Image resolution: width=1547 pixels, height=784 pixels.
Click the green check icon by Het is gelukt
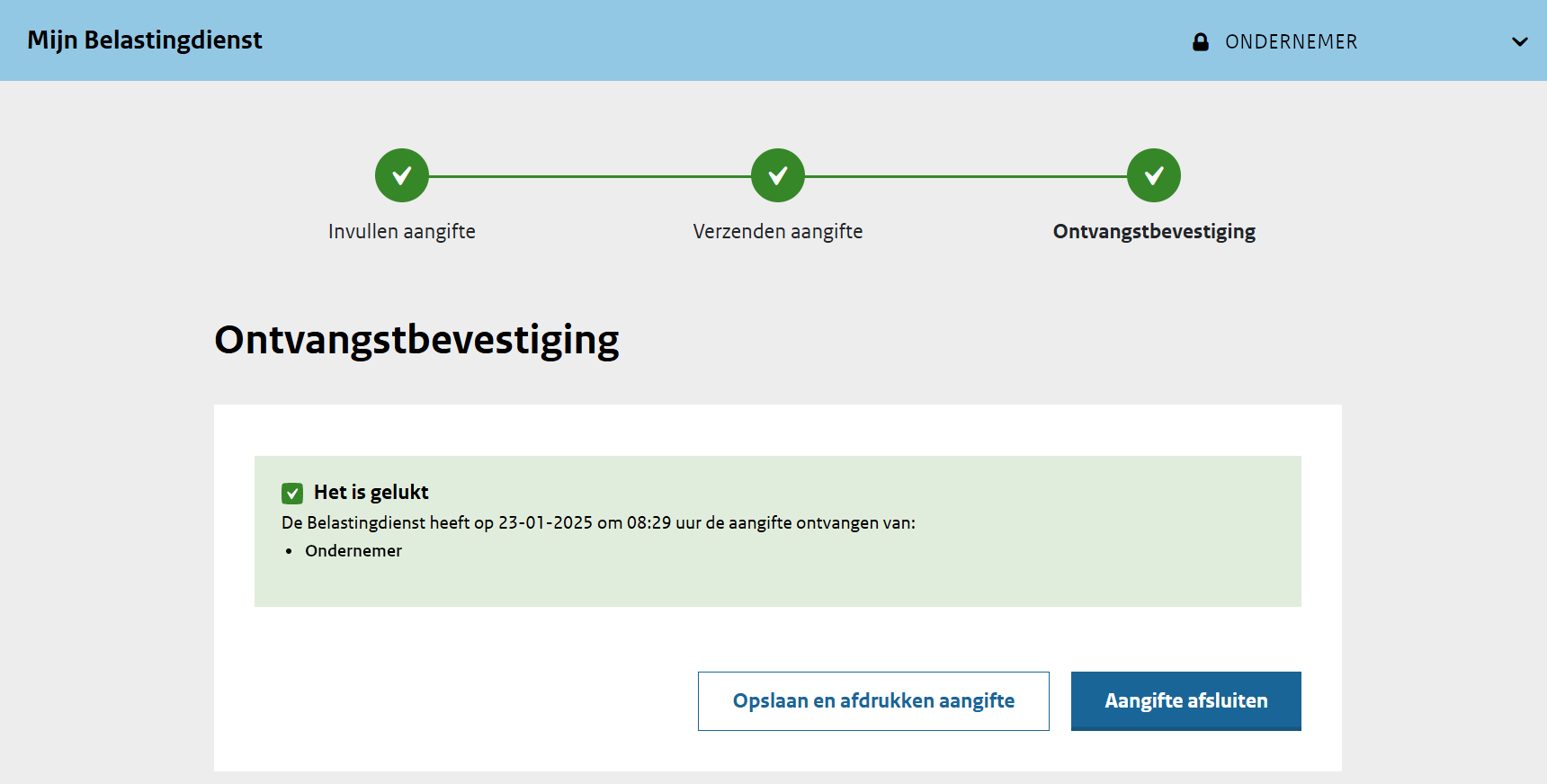pyautogui.click(x=292, y=493)
